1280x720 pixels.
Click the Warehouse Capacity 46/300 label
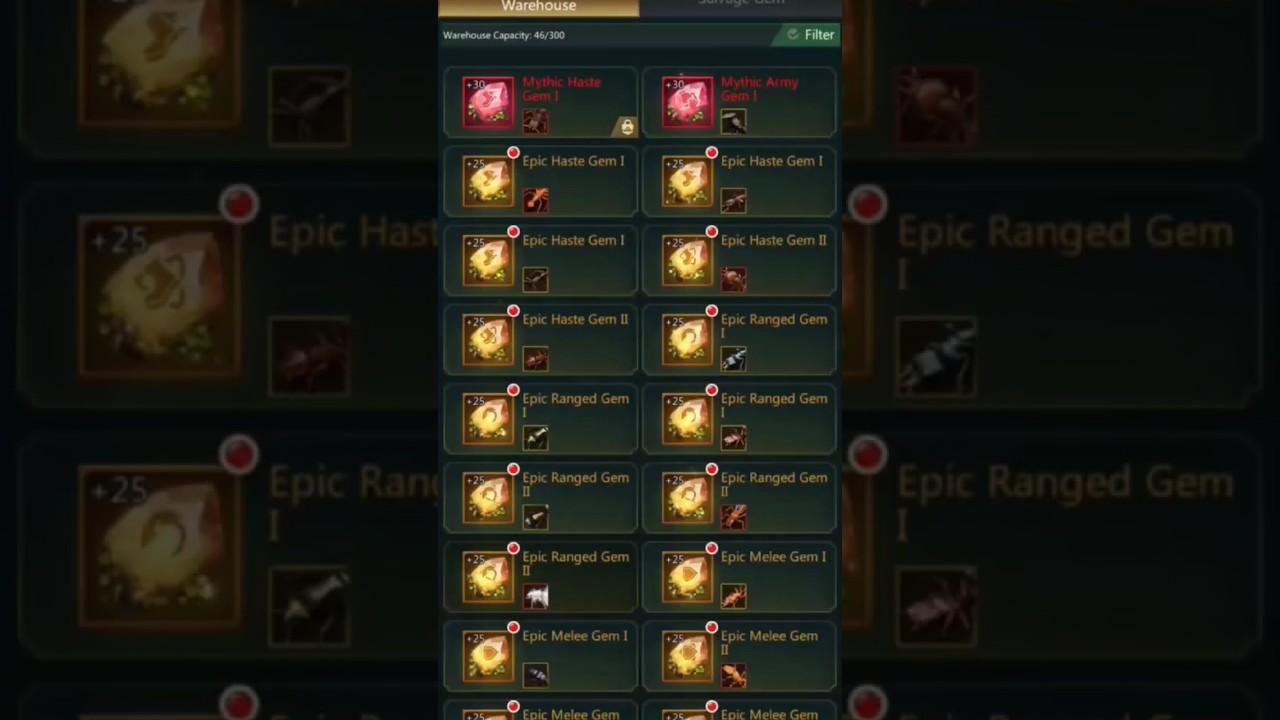[504, 35]
